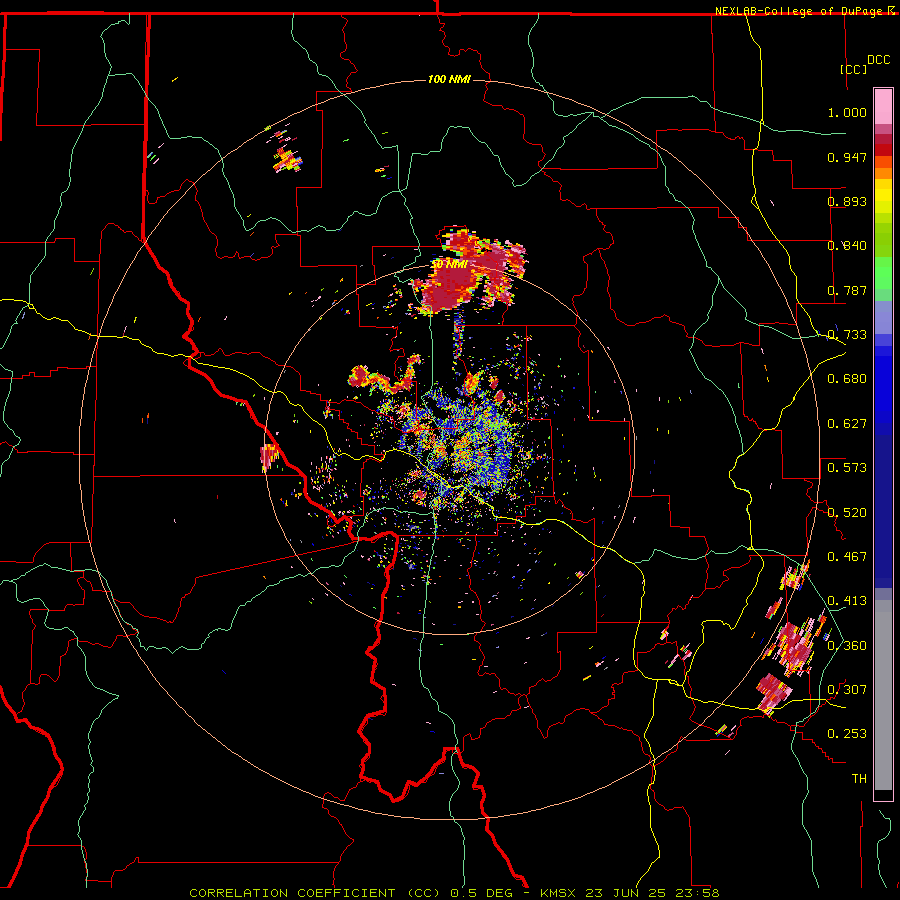This screenshot has height=900, width=900.
Task: Select the 0.520 scale value
Action: point(847,513)
